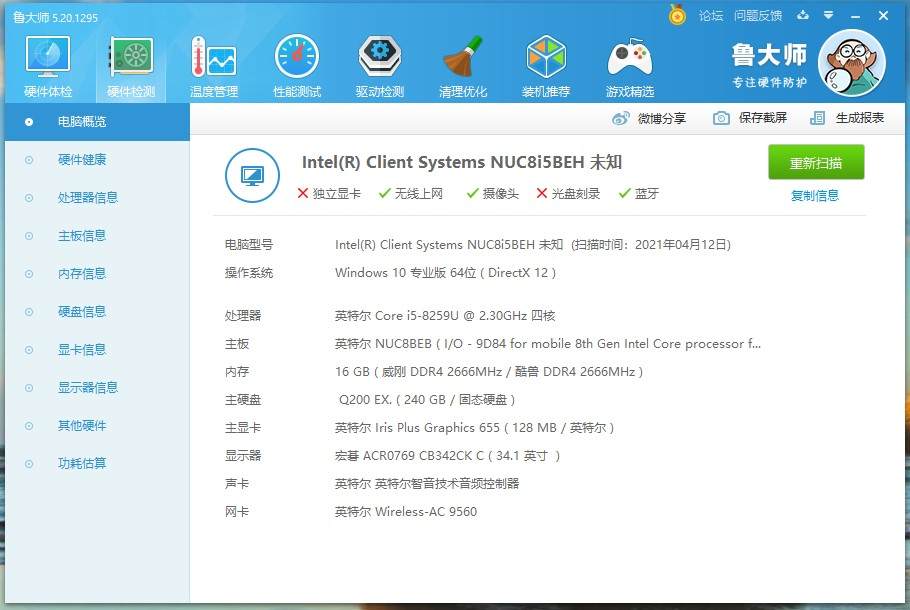Screen dimensions: 910x610
Task: Click 复制信息 to copy hardware info
Action: pyautogui.click(x=816, y=194)
